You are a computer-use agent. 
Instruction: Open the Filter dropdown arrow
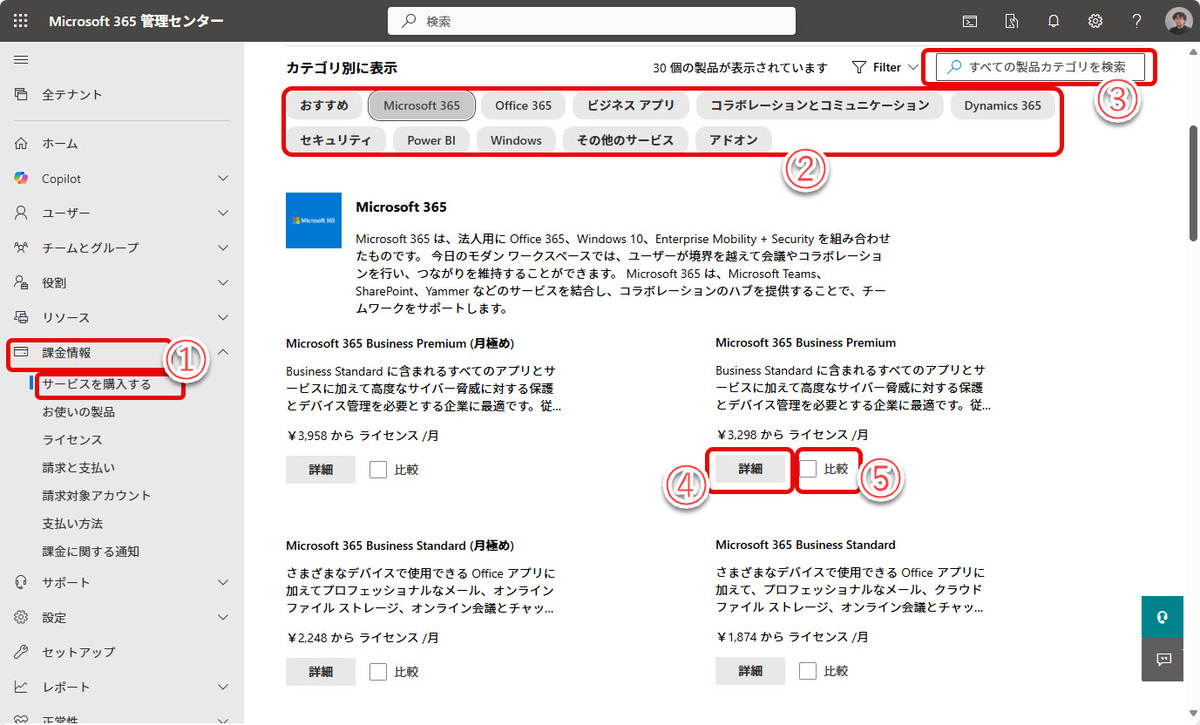[x=913, y=68]
